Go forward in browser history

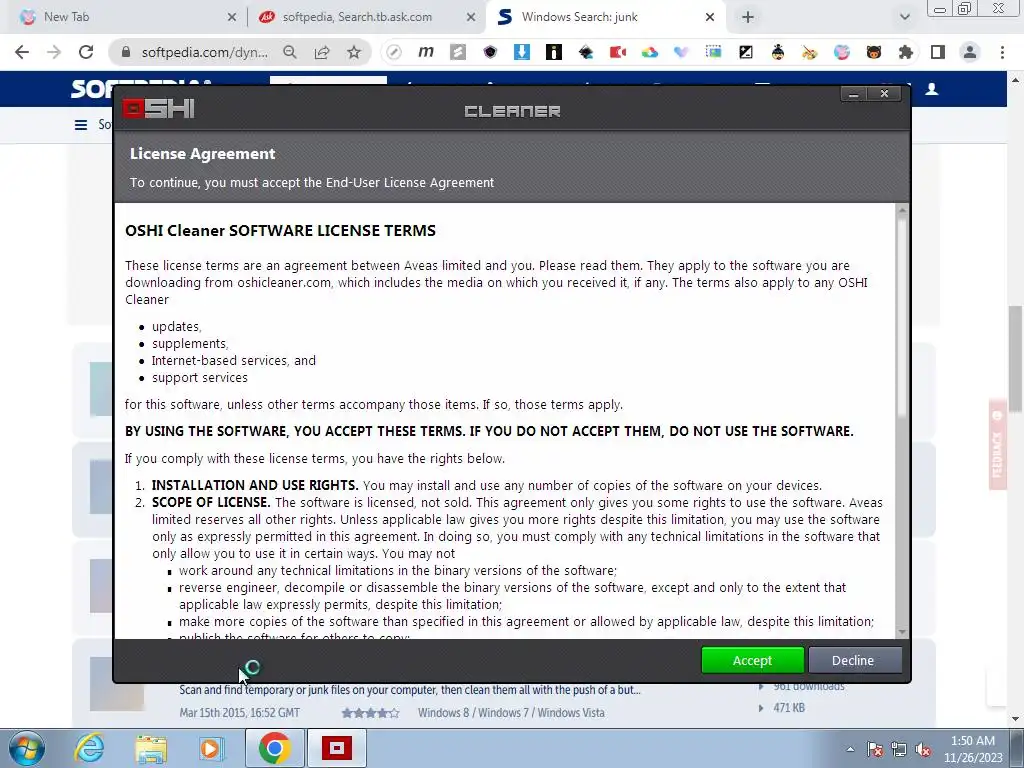click(x=54, y=52)
